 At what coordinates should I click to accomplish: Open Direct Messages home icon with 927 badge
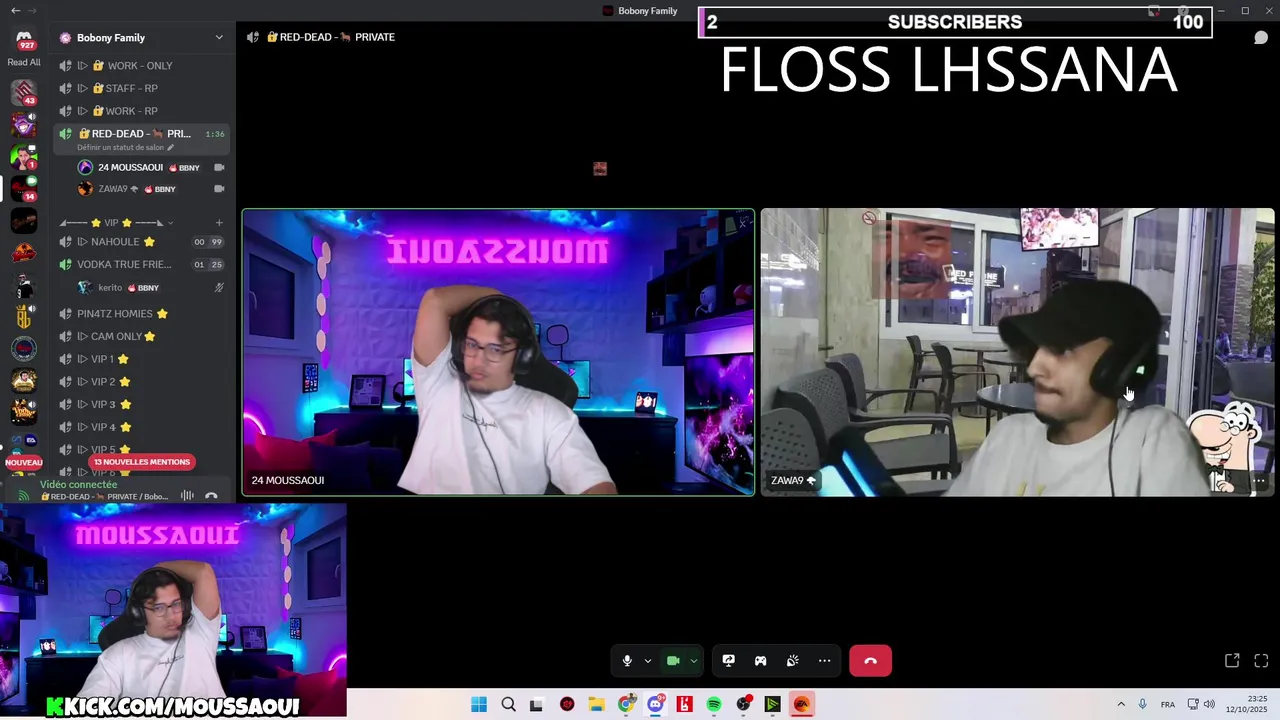tap(24, 38)
